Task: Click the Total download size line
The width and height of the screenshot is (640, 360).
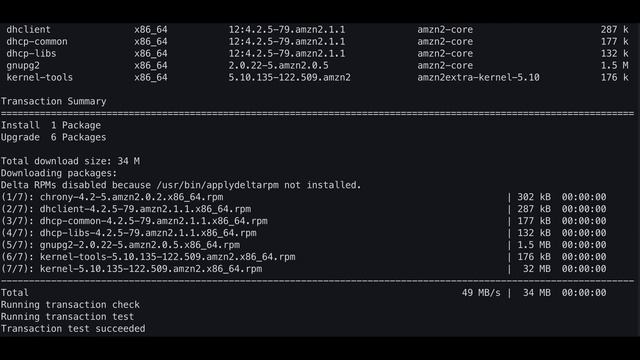Action: click(70, 161)
